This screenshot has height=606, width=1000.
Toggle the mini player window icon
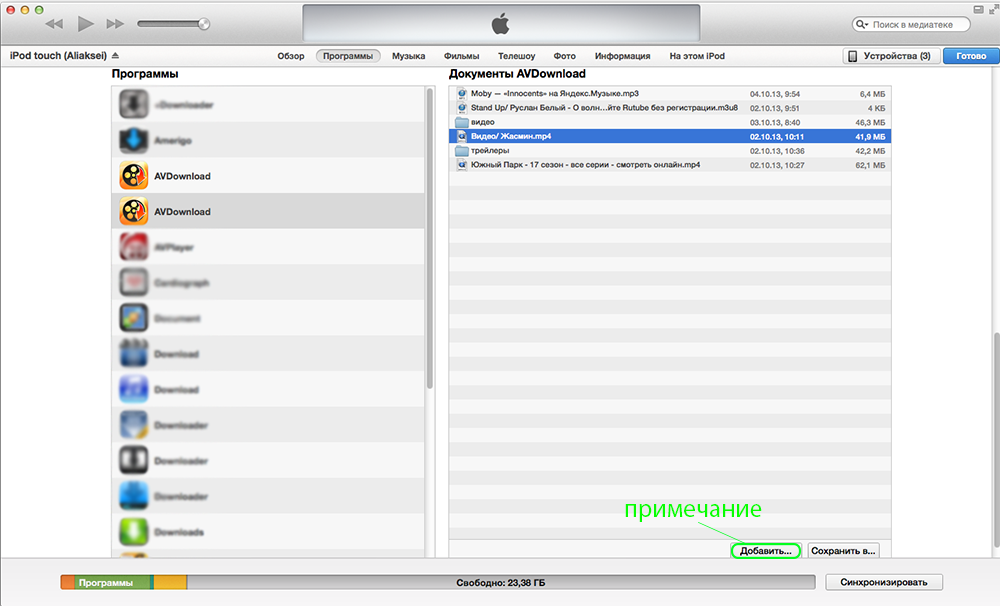pyautogui.click(x=978, y=9)
